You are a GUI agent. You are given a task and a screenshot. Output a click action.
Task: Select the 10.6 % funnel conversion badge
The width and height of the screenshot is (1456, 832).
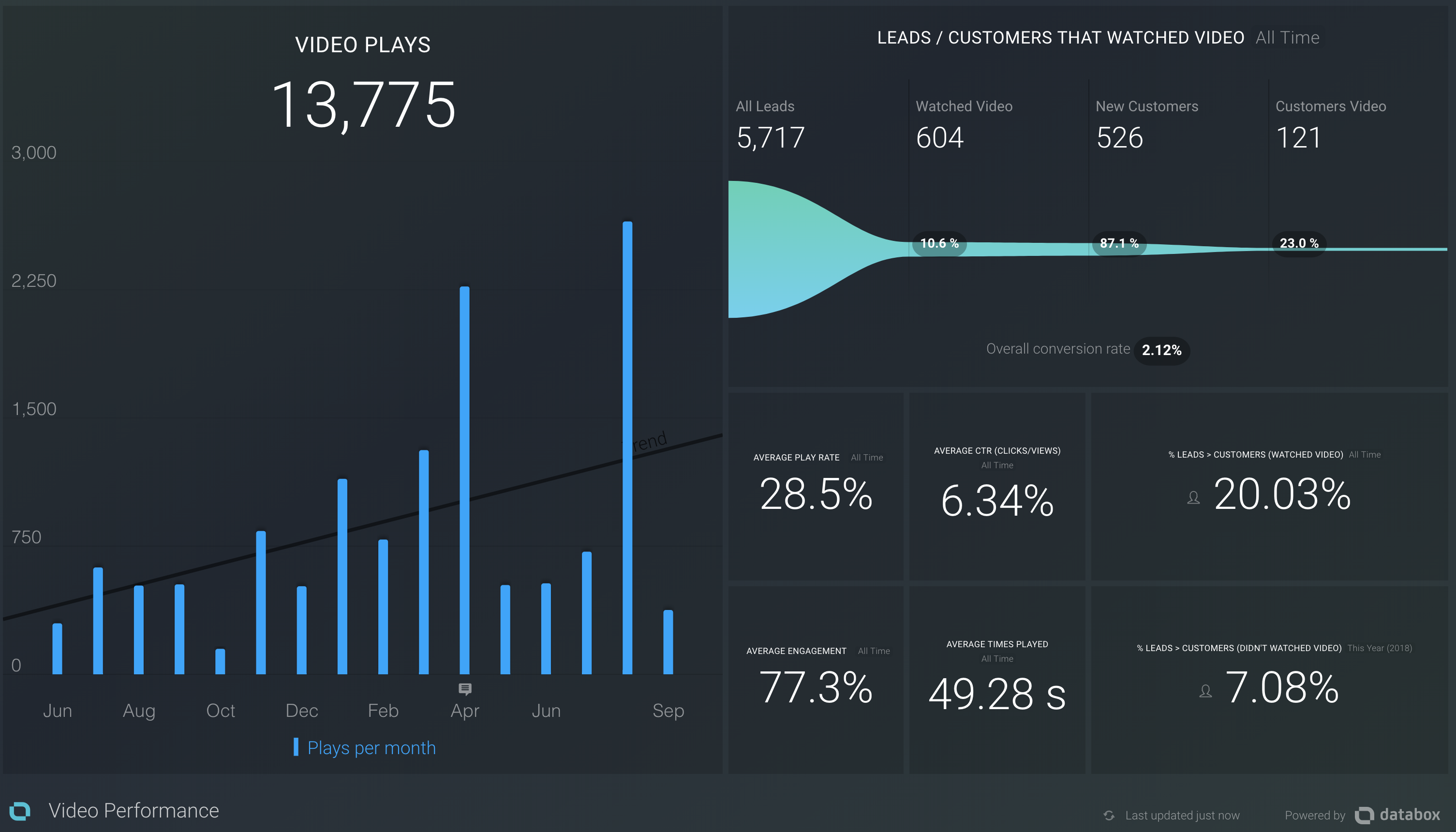pos(939,243)
